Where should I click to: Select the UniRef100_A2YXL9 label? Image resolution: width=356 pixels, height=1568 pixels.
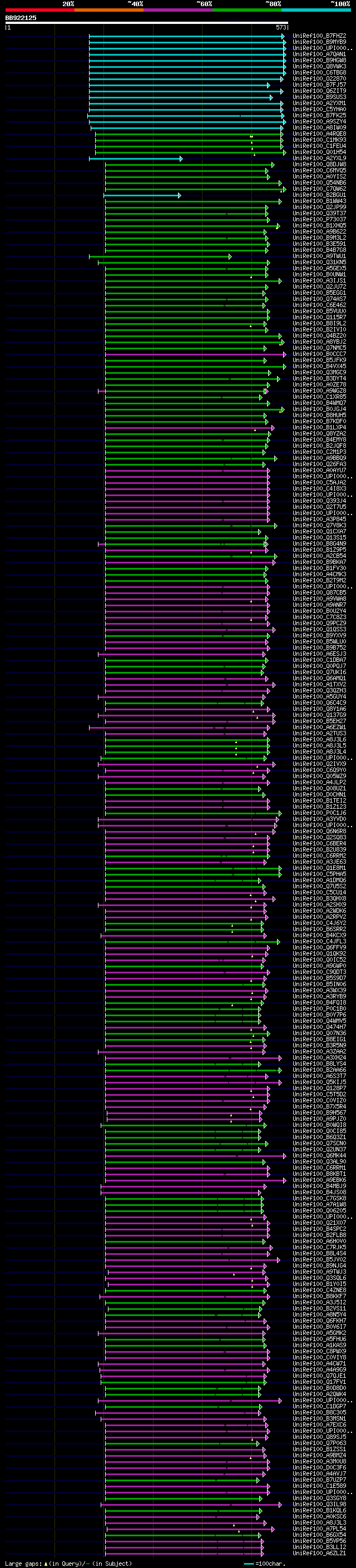pyautogui.click(x=319, y=159)
